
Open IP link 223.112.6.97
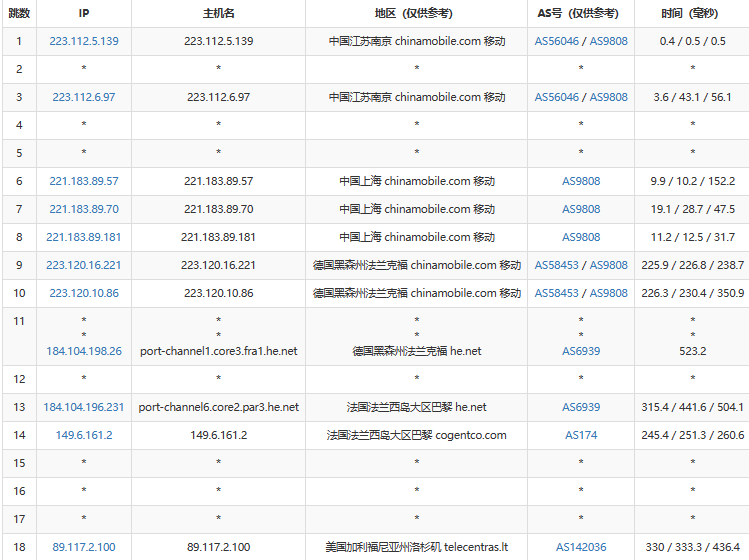click(84, 97)
